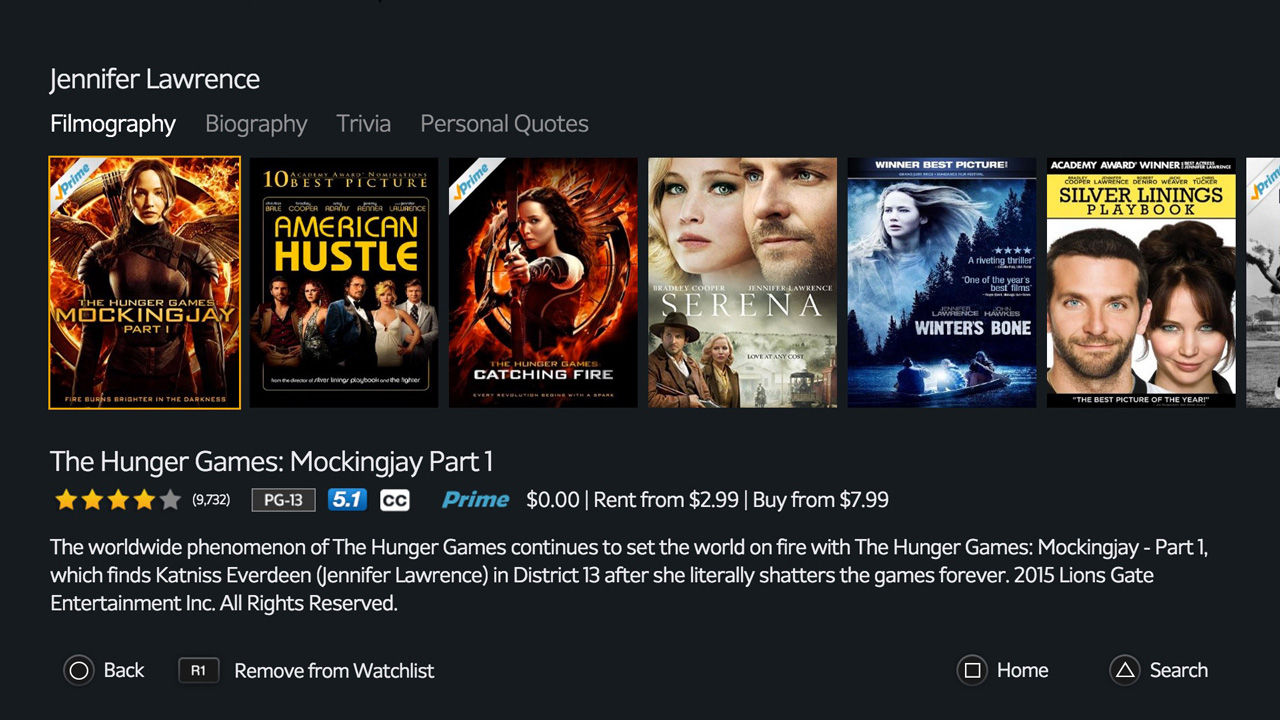Image resolution: width=1280 pixels, height=720 pixels.
Task: Click the Search label
Action: [x=1179, y=670]
